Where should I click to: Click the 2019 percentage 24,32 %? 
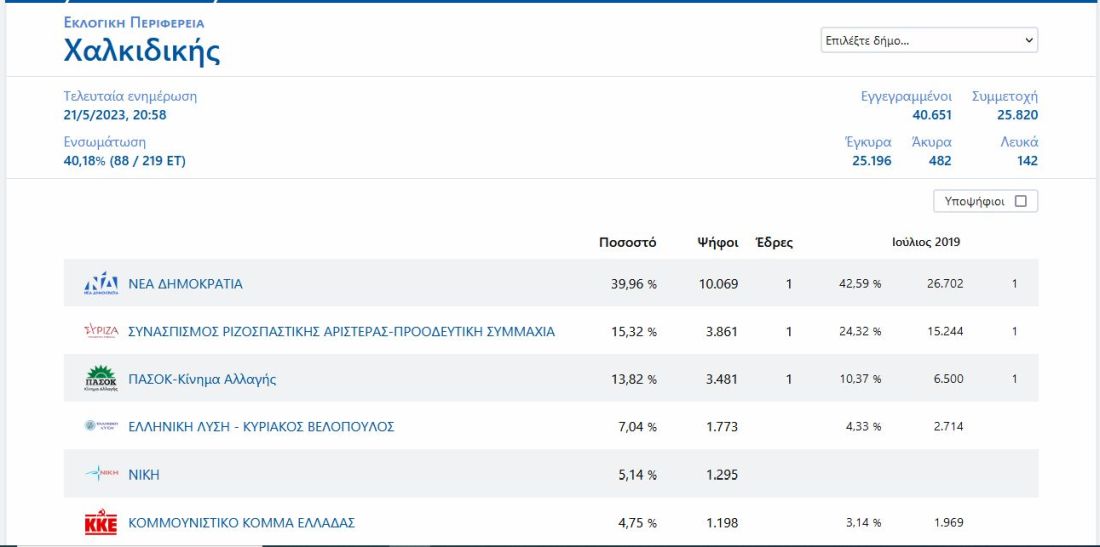pos(860,332)
